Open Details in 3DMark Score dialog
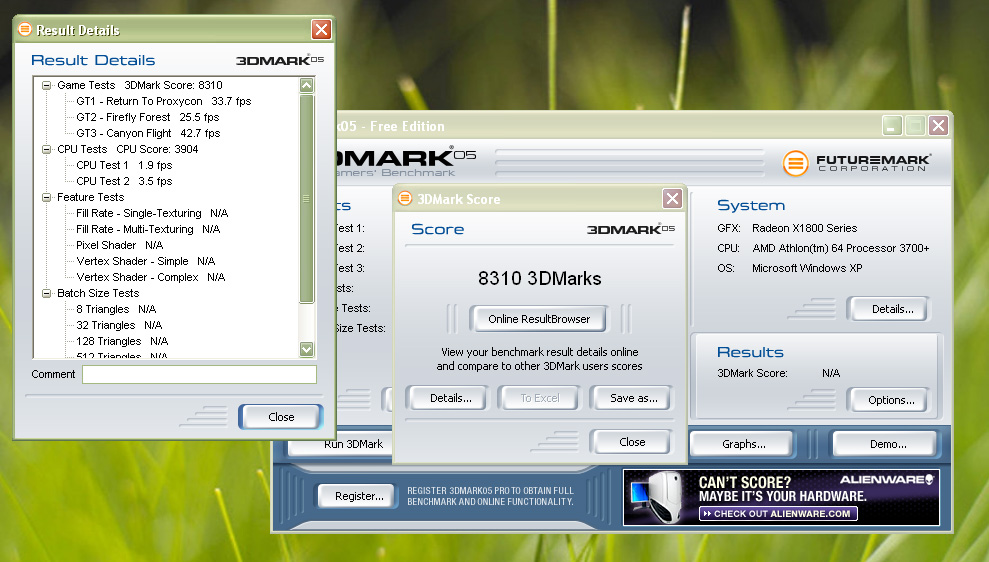989x562 pixels. 450,398
